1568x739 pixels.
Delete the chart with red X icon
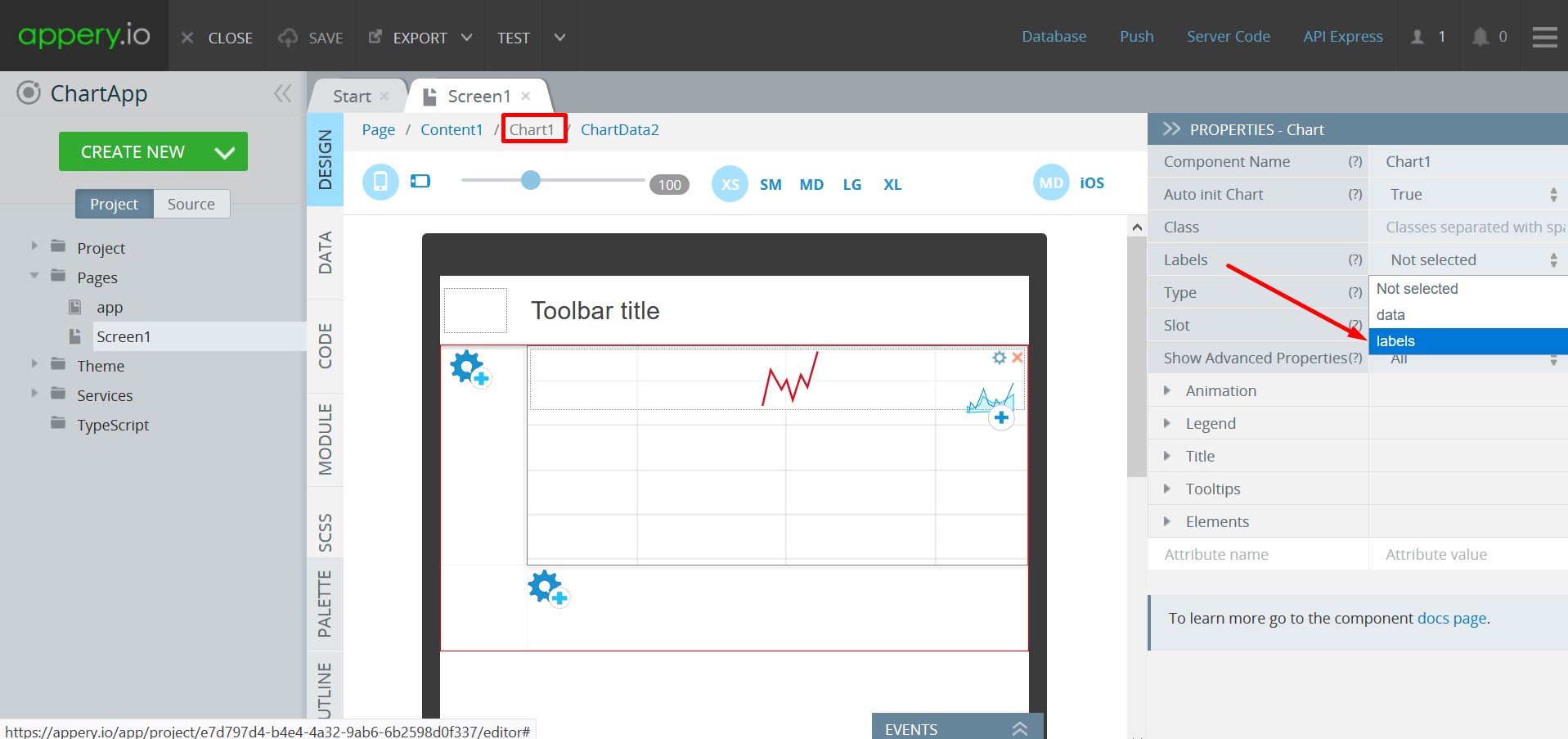pyautogui.click(x=1018, y=358)
